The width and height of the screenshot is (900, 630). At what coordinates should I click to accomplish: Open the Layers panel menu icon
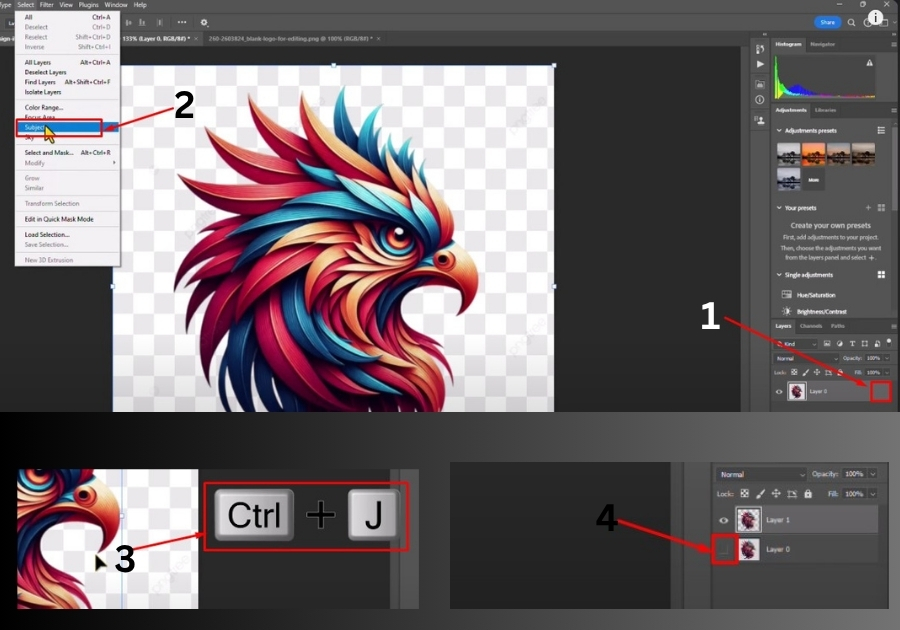pyautogui.click(x=893, y=326)
